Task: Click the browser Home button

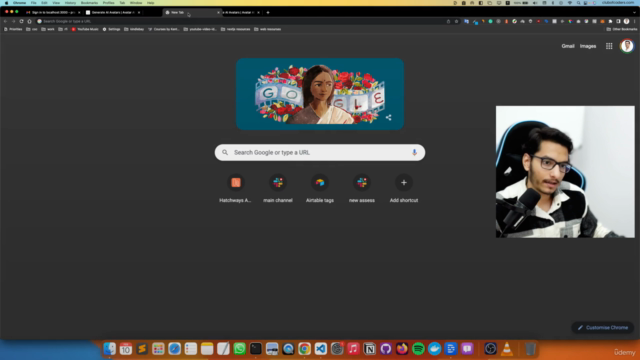Action: (29, 21)
